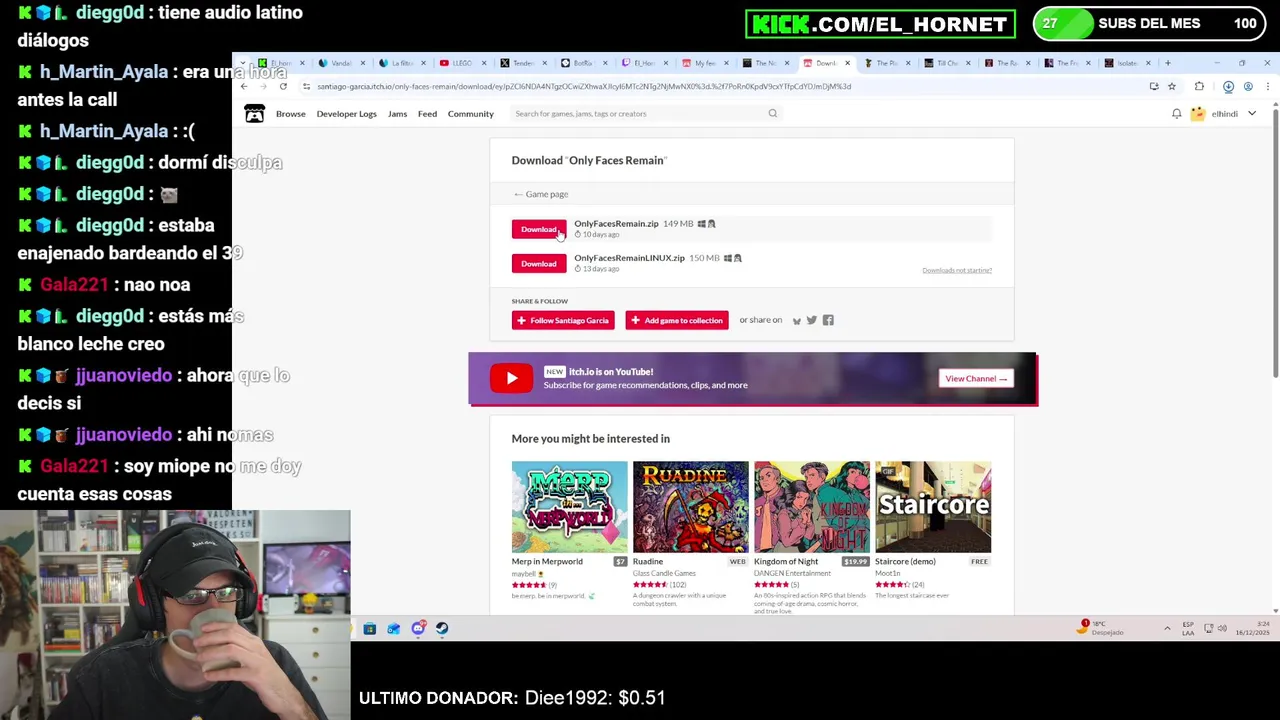Click OnlyFacesRemainLINUX.zip file name

[x=629, y=258]
